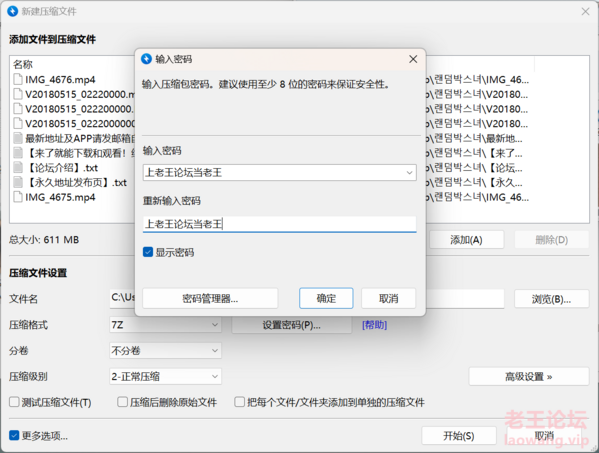Open the 密码管理器 button

tap(210, 298)
